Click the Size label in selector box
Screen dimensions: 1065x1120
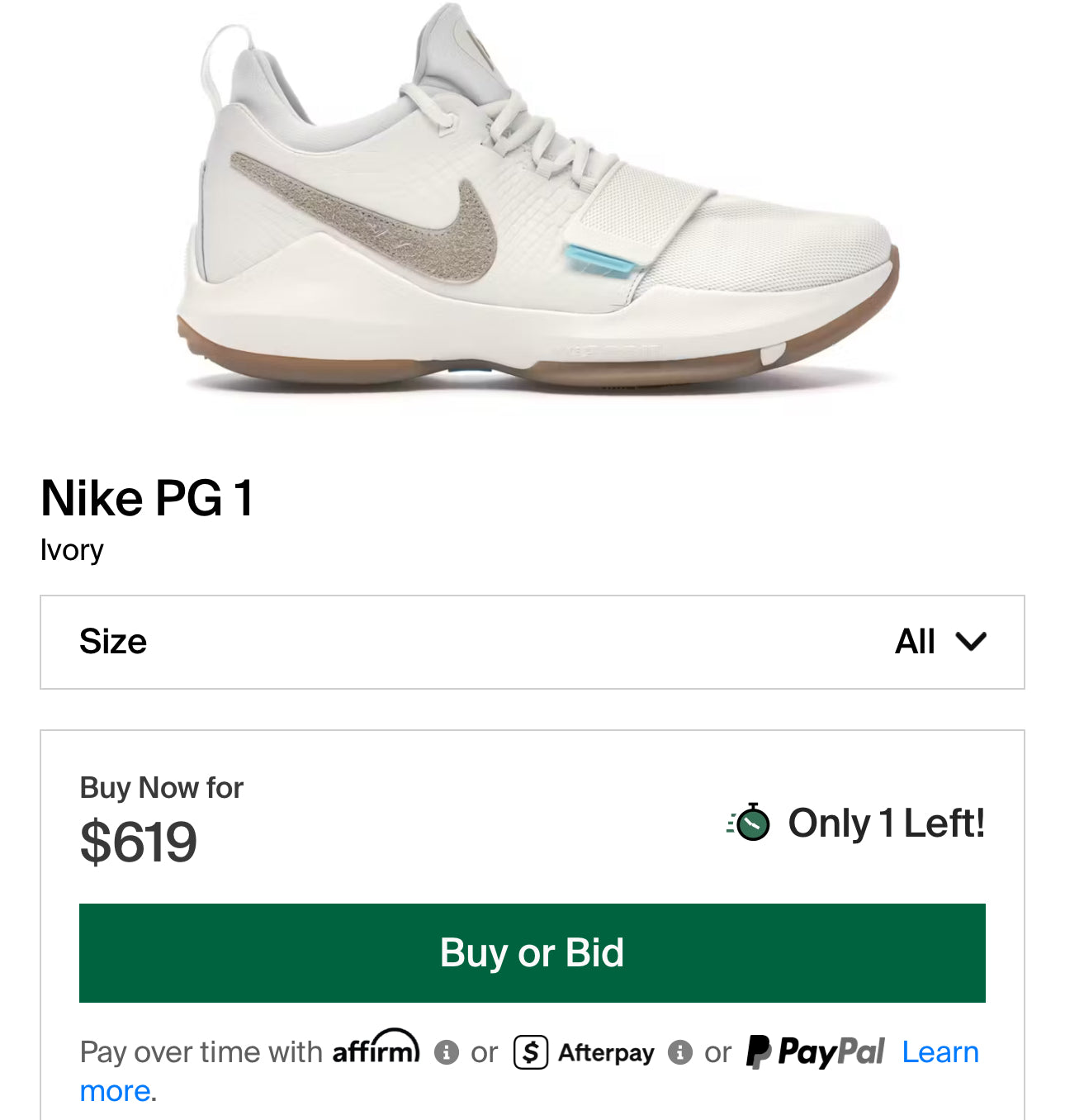pos(113,642)
